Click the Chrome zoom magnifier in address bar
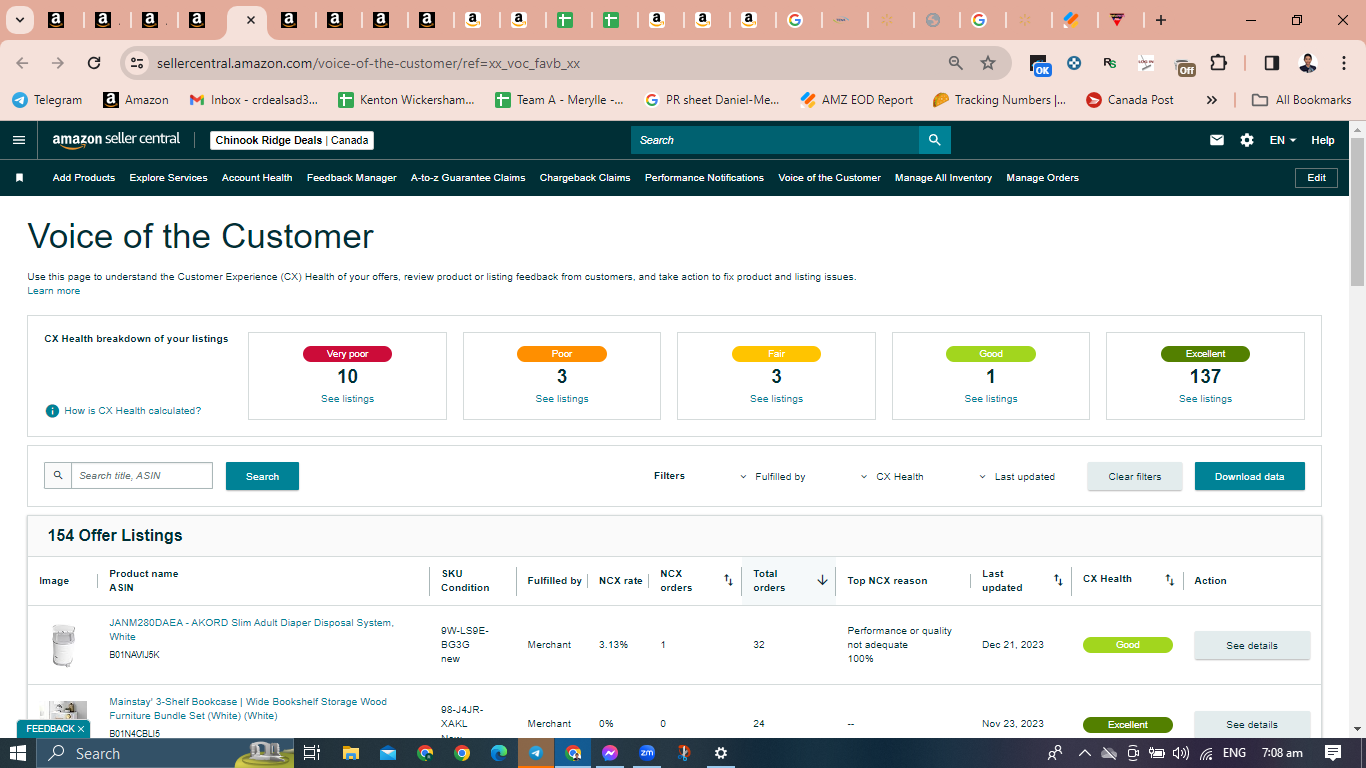Image resolution: width=1366 pixels, height=768 pixels. tap(956, 63)
